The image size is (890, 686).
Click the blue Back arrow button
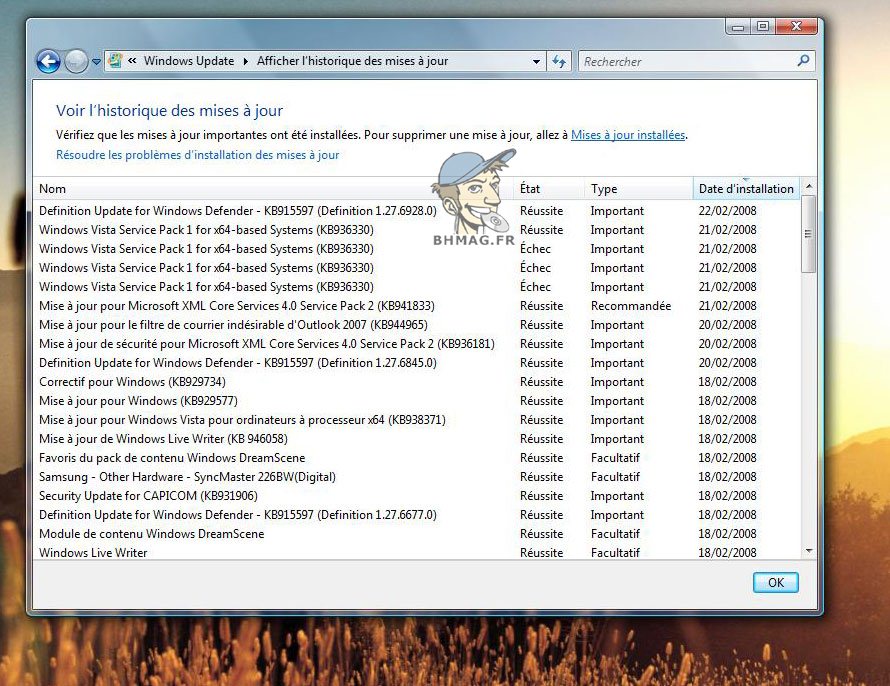pyautogui.click(x=48, y=61)
